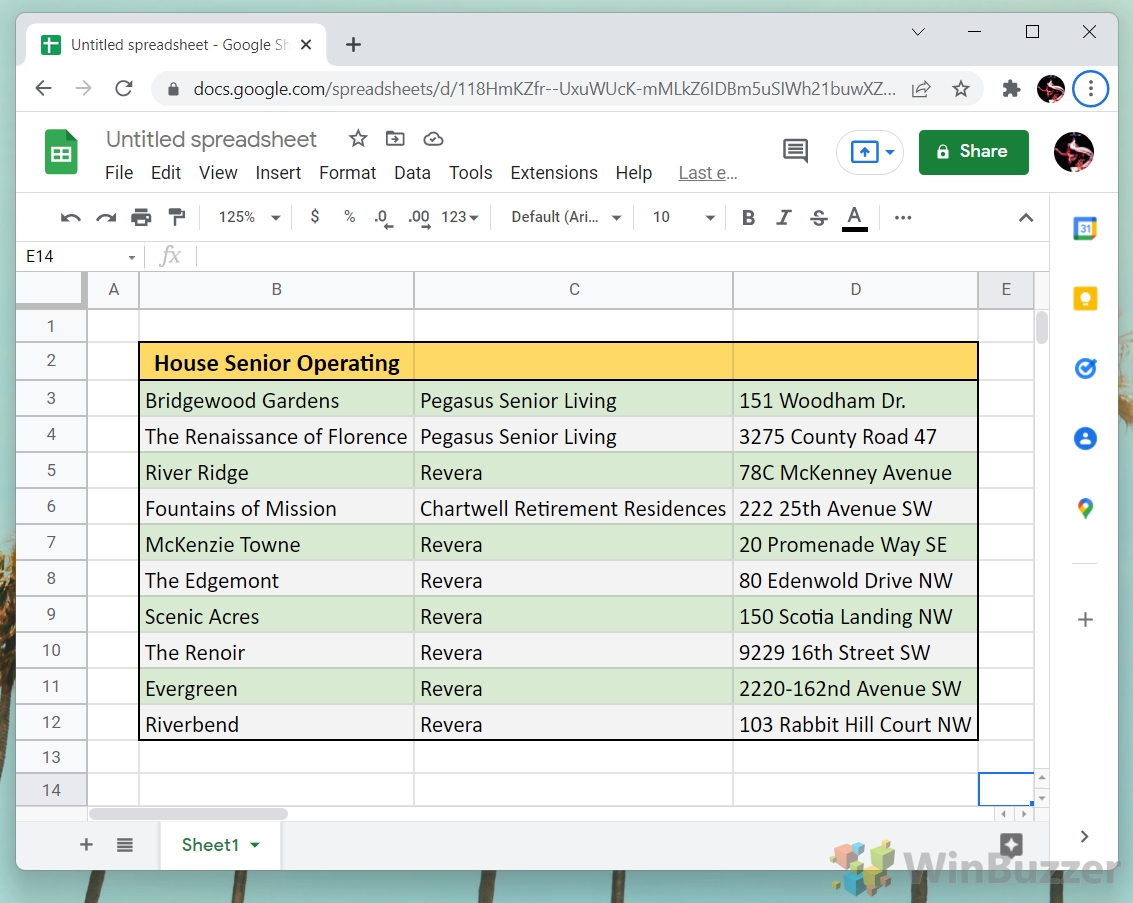Show more toolbar options ellipsis
Image resolution: width=1133 pixels, height=903 pixels.
[902, 217]
